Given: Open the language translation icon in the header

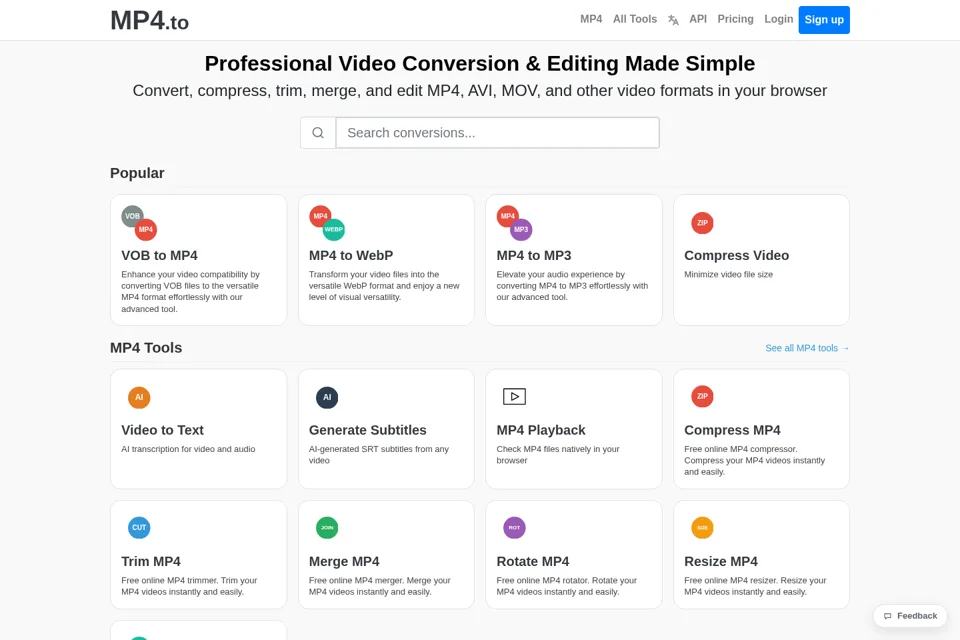Looking at the screenshot, I should pos(673,20).
